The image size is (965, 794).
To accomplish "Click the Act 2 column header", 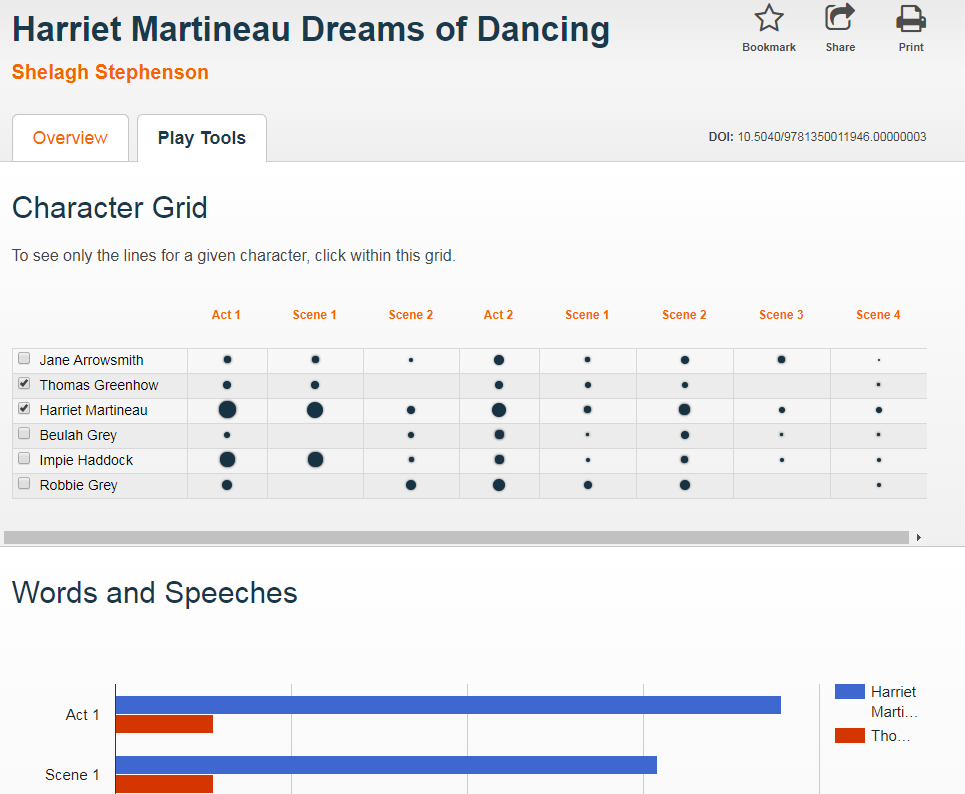I will (498, 315).
